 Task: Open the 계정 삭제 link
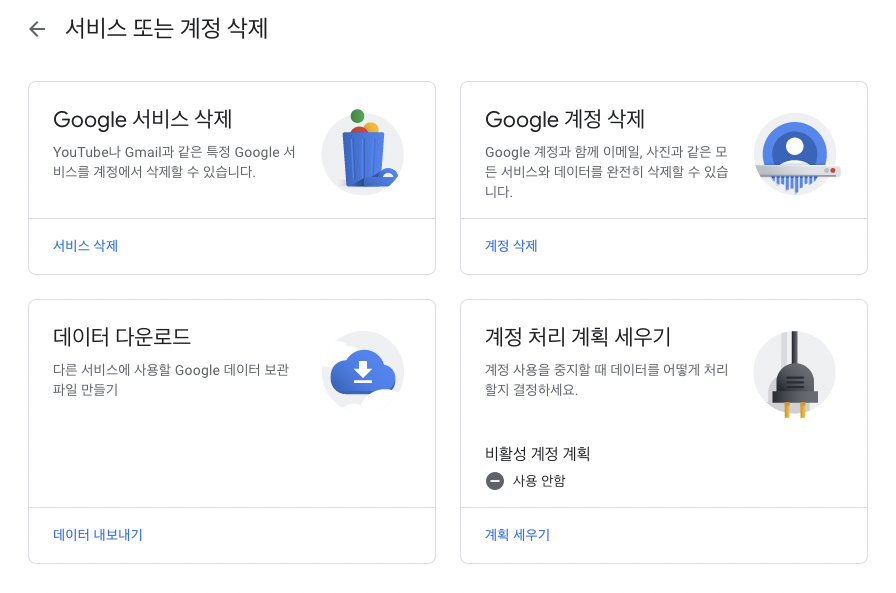(511, 246)
